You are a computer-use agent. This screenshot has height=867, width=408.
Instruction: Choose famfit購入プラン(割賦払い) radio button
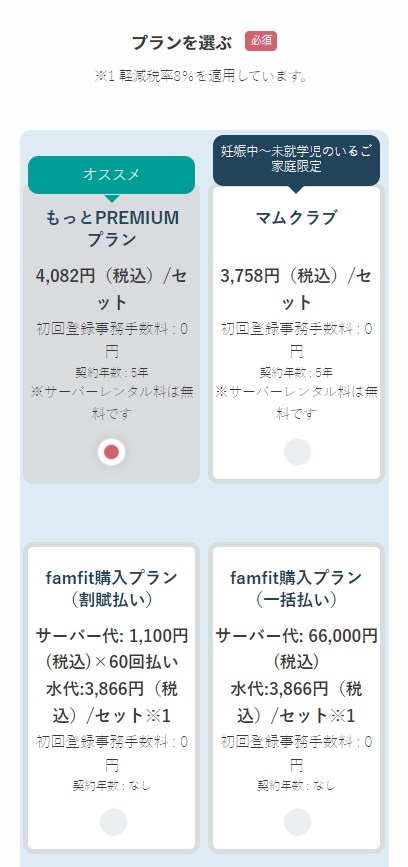click(113, 822)
